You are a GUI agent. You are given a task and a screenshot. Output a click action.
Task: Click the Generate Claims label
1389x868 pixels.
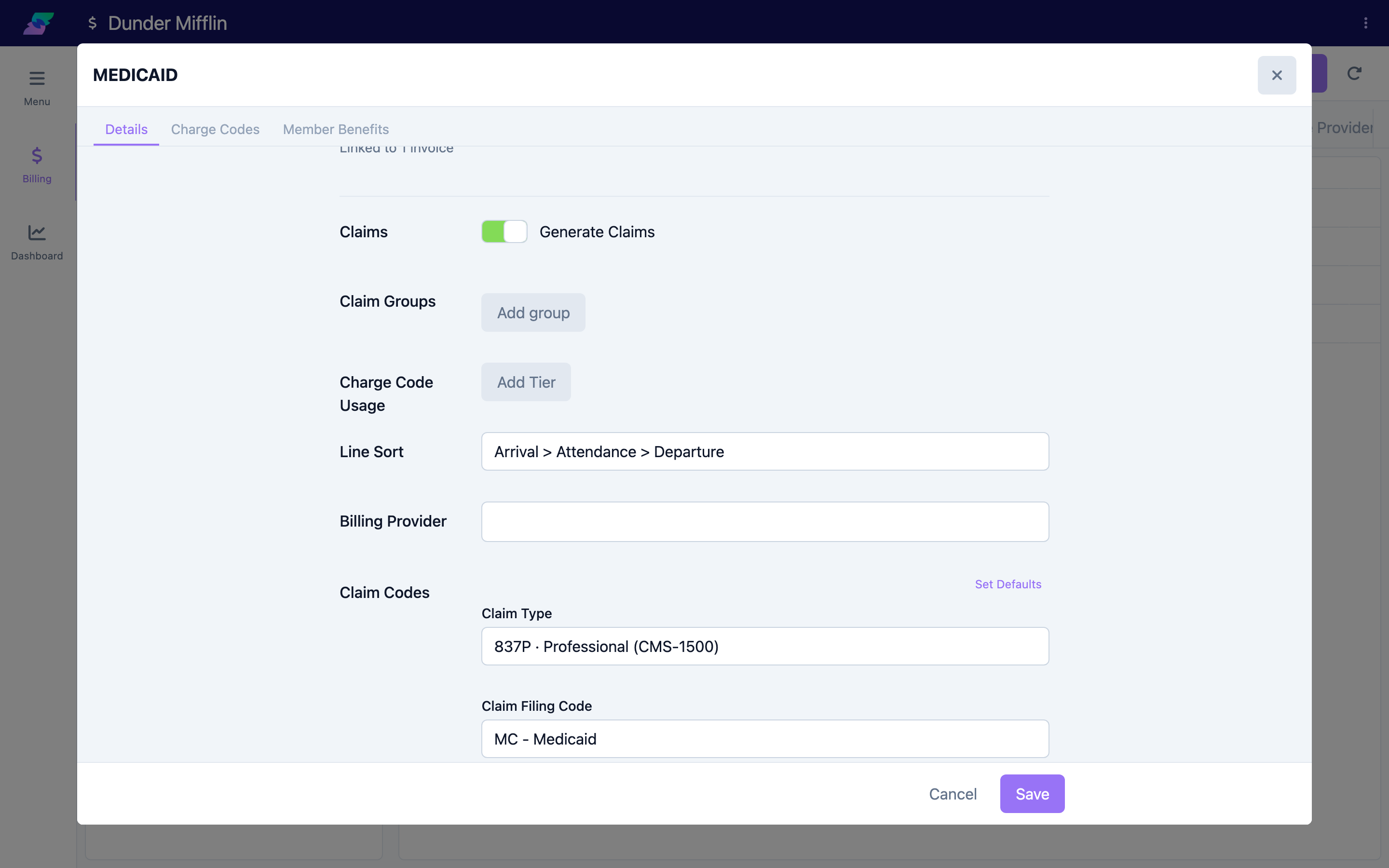[597, 231]
